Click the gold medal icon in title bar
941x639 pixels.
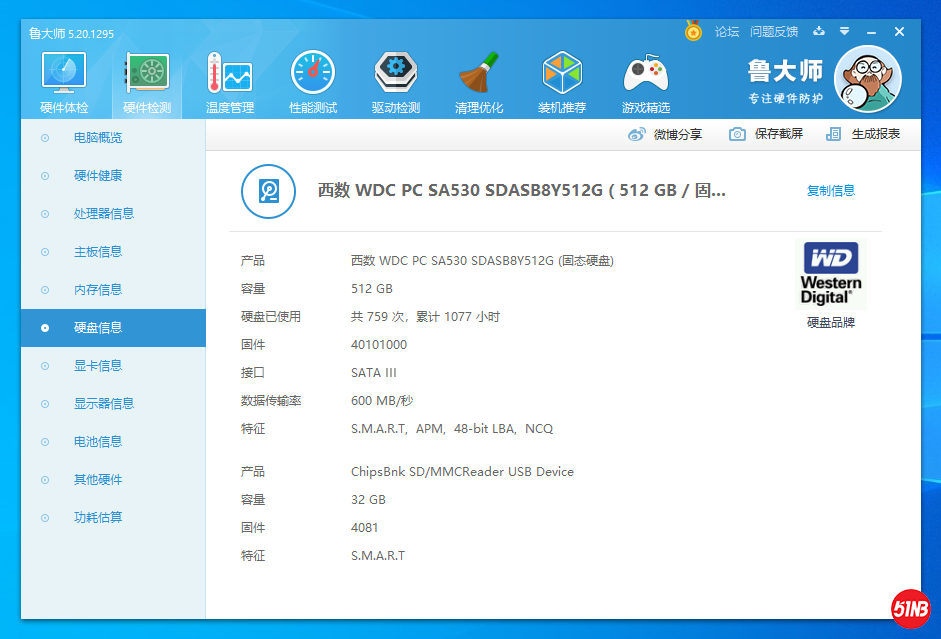tap(693, 32)
